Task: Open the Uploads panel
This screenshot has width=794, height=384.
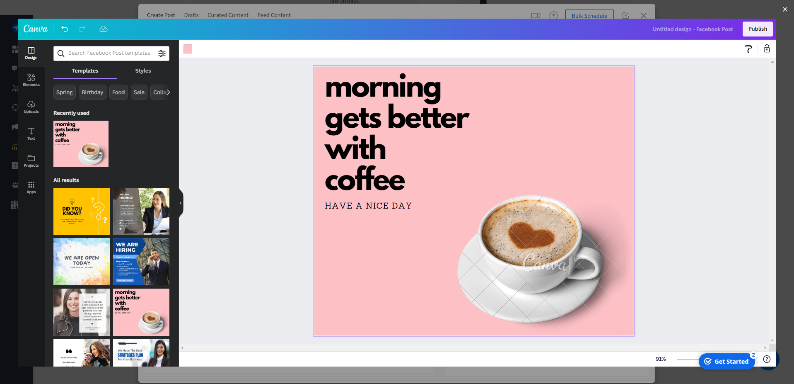Action: pos(31,107)
